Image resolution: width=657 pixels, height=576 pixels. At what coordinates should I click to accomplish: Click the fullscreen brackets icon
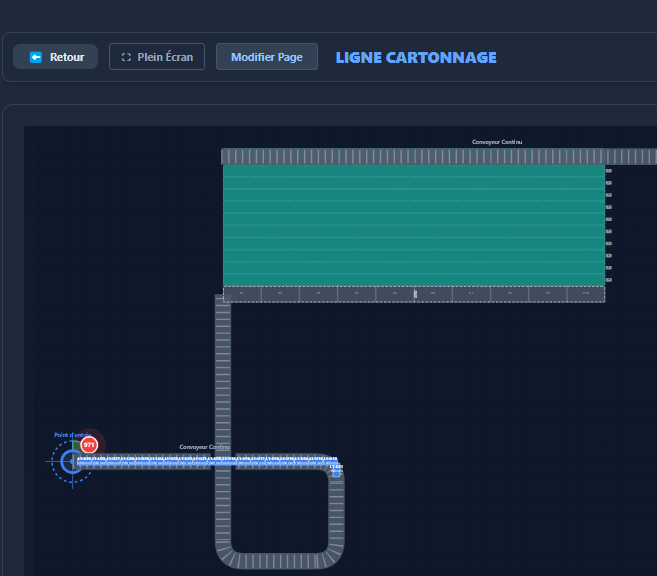126,57
